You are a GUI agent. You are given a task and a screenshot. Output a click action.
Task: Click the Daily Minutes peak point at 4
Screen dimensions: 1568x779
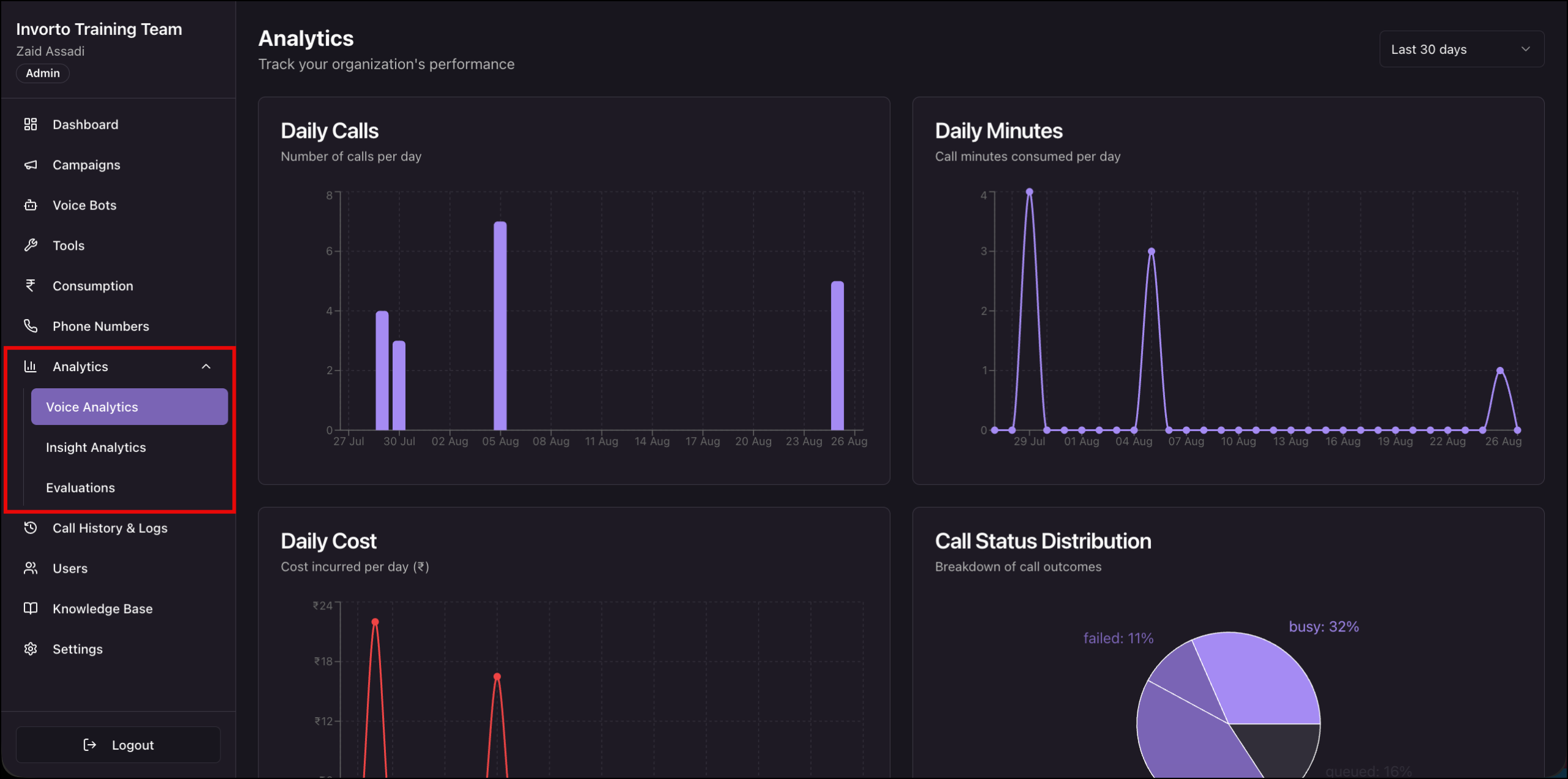1030,192
